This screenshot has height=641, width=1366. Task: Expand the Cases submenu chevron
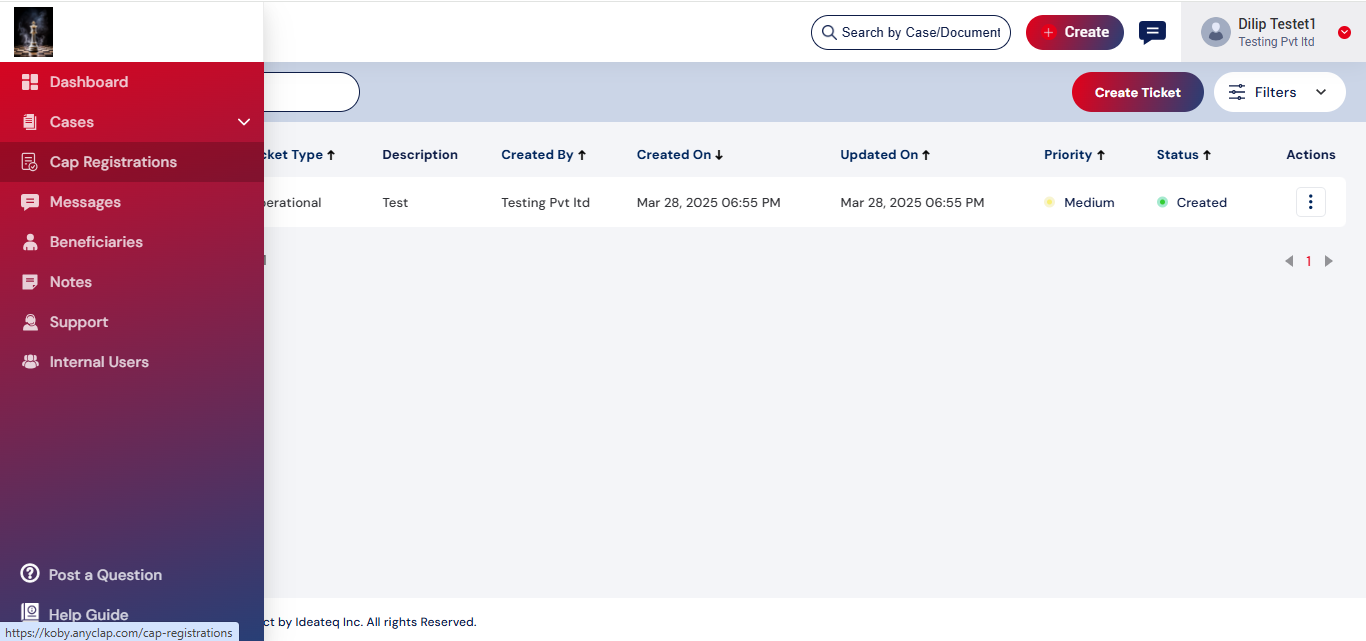pos(244,122)
